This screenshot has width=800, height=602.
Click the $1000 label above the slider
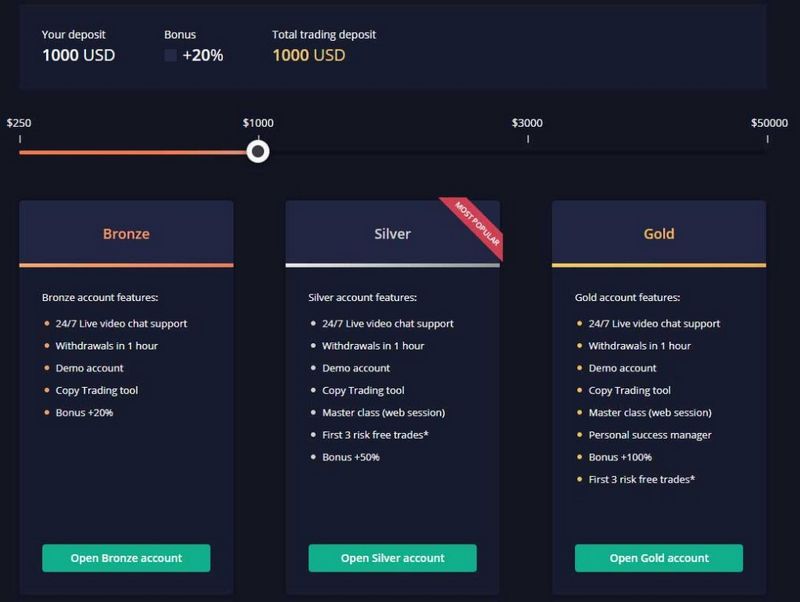257,122
